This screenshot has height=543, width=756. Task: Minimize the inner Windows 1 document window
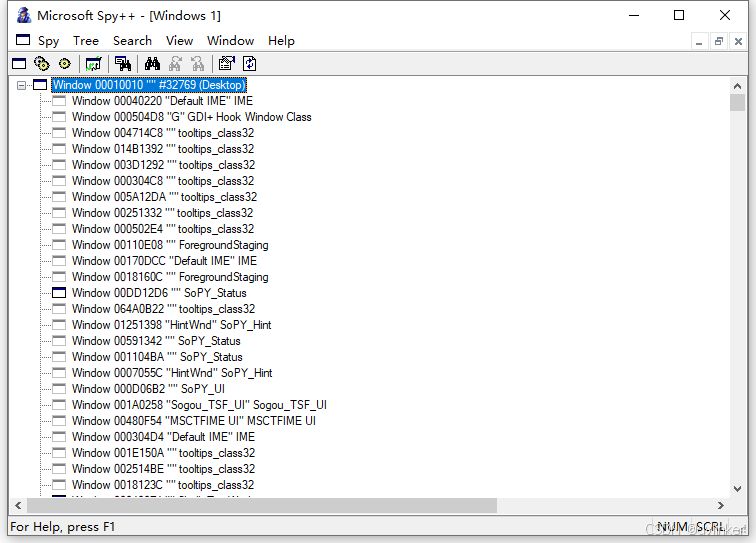click(699, 41)
